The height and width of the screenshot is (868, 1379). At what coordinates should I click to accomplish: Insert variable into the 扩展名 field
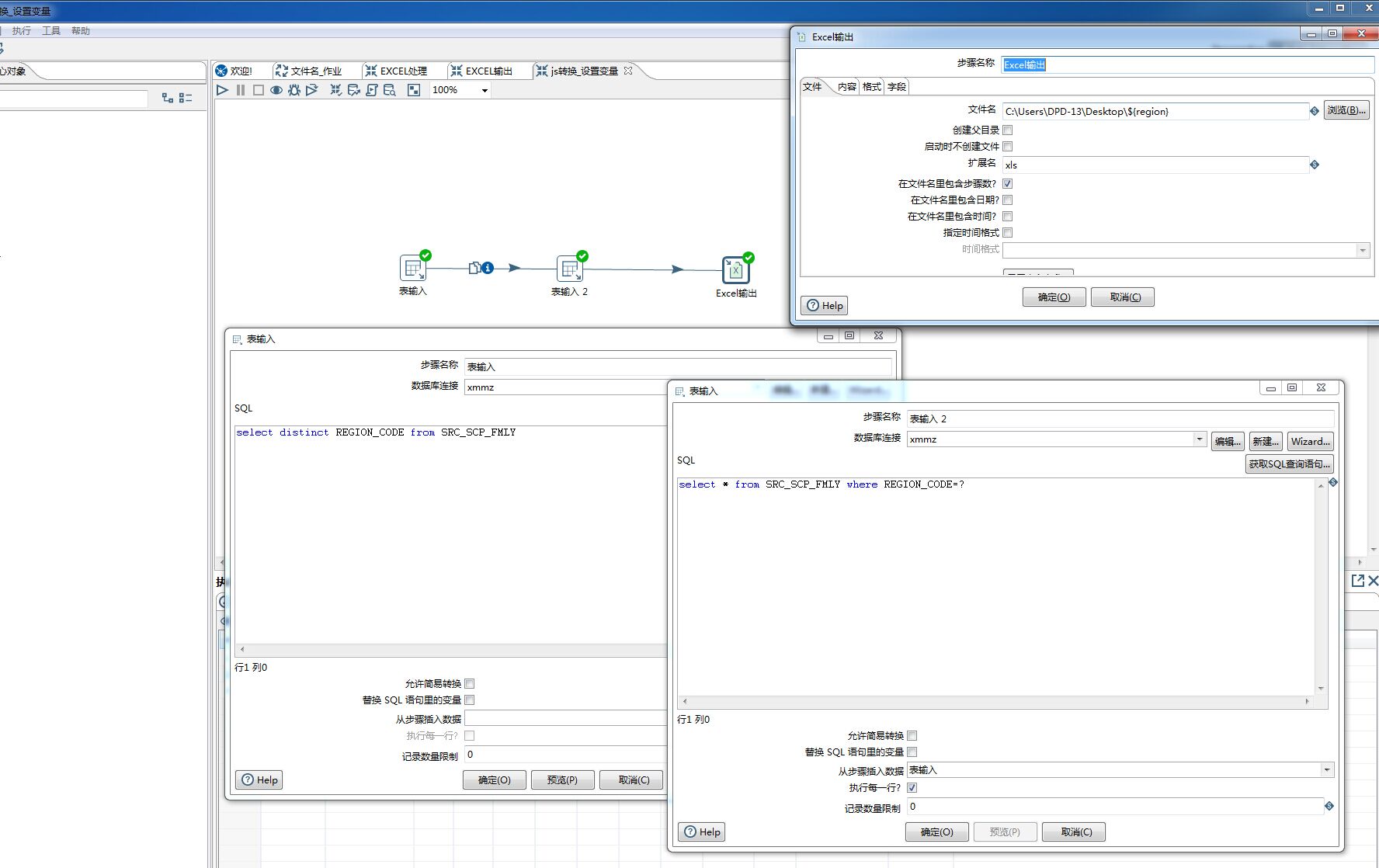click(1315, 165)
